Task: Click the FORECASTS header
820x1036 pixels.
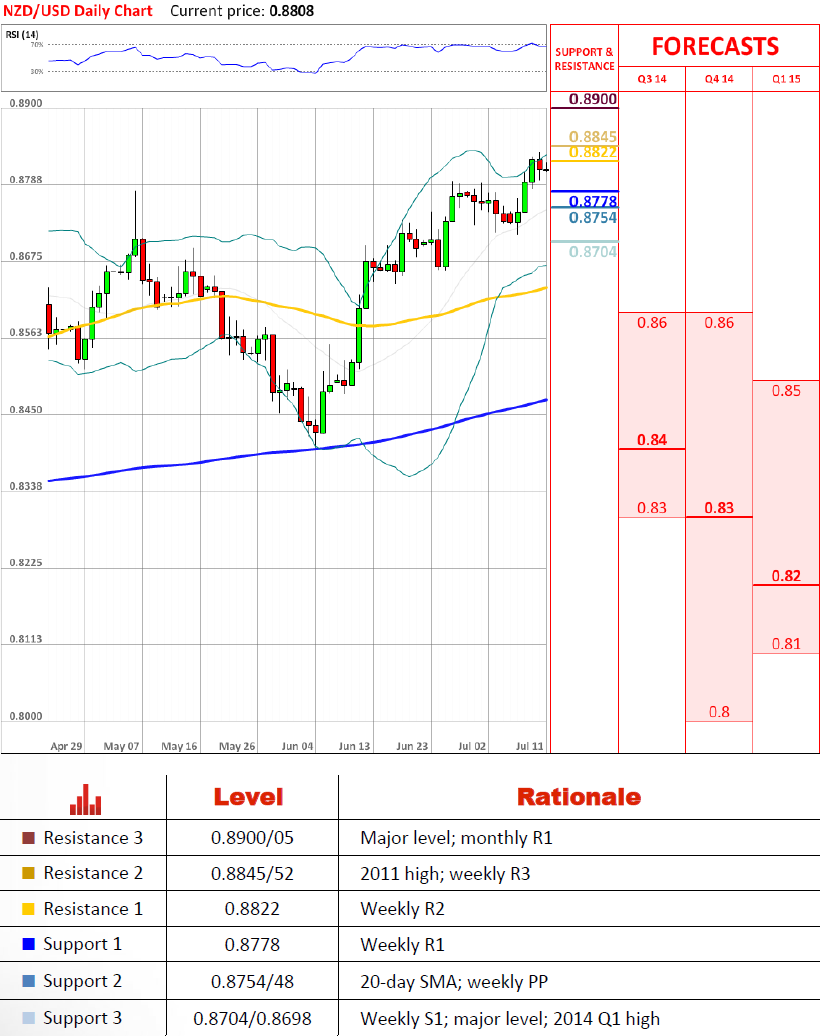Action: pyautogui.click(x=716, y=47)
